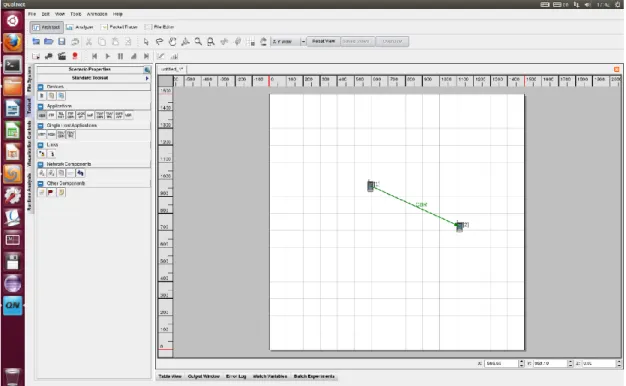Click the clapperboard icon in simulation toolbar
This screenshot has width=626, height=386.
coord(61,56)
